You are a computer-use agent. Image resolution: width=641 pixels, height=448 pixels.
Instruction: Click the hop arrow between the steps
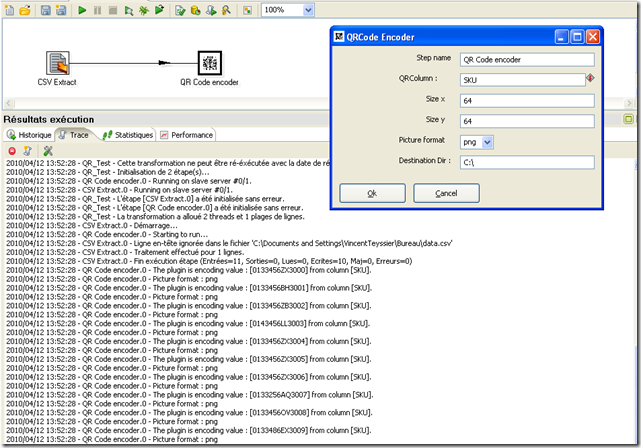[x=164, y=63]
